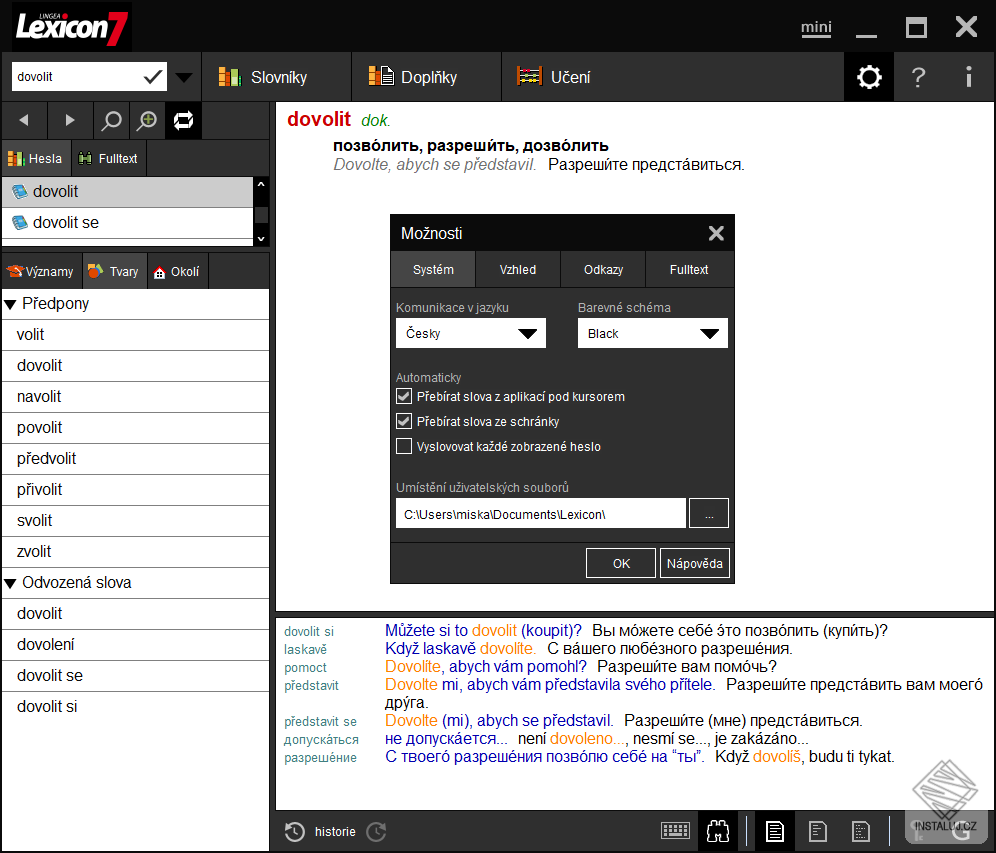This screenshot has width=996, height=853.
Task: Select 'dovolení' under Odvozená slova
Action: (135, 645)
